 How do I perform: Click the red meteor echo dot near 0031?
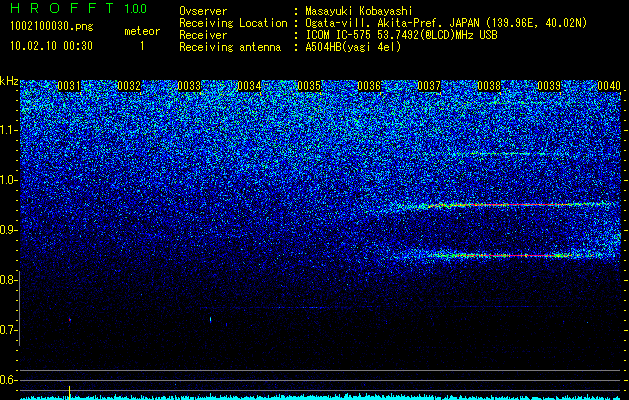70,320
